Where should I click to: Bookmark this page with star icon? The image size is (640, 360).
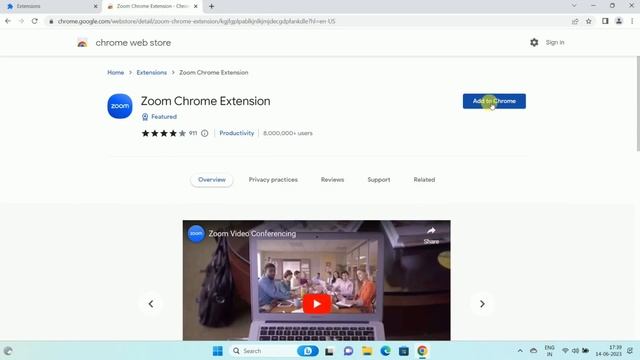(589, 21)
